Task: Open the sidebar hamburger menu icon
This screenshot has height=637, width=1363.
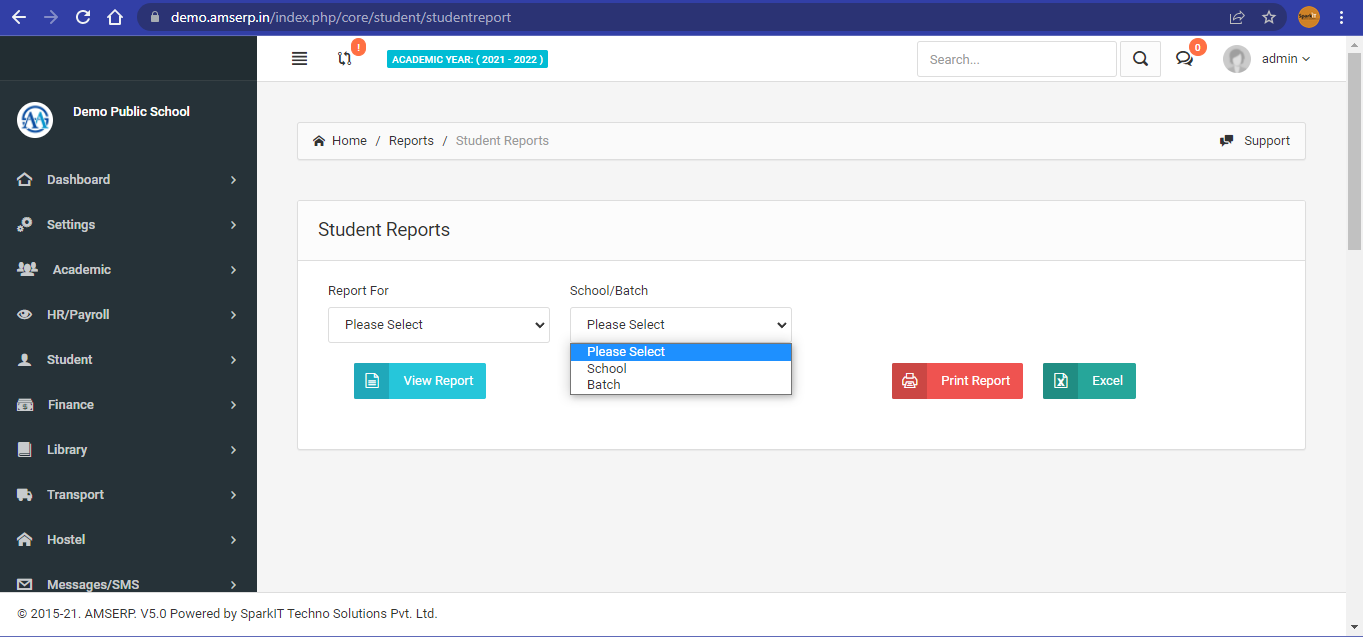Action: point(299,58)
